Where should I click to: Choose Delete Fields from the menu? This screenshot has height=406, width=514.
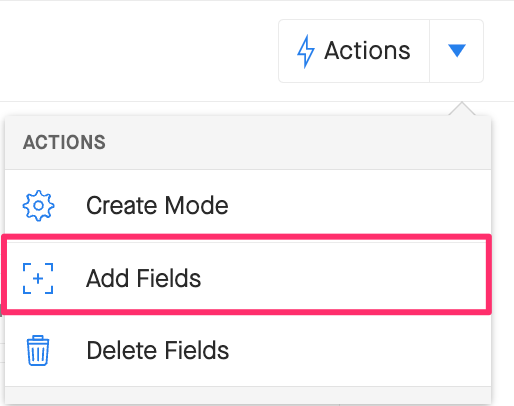(x=248, y=350)
